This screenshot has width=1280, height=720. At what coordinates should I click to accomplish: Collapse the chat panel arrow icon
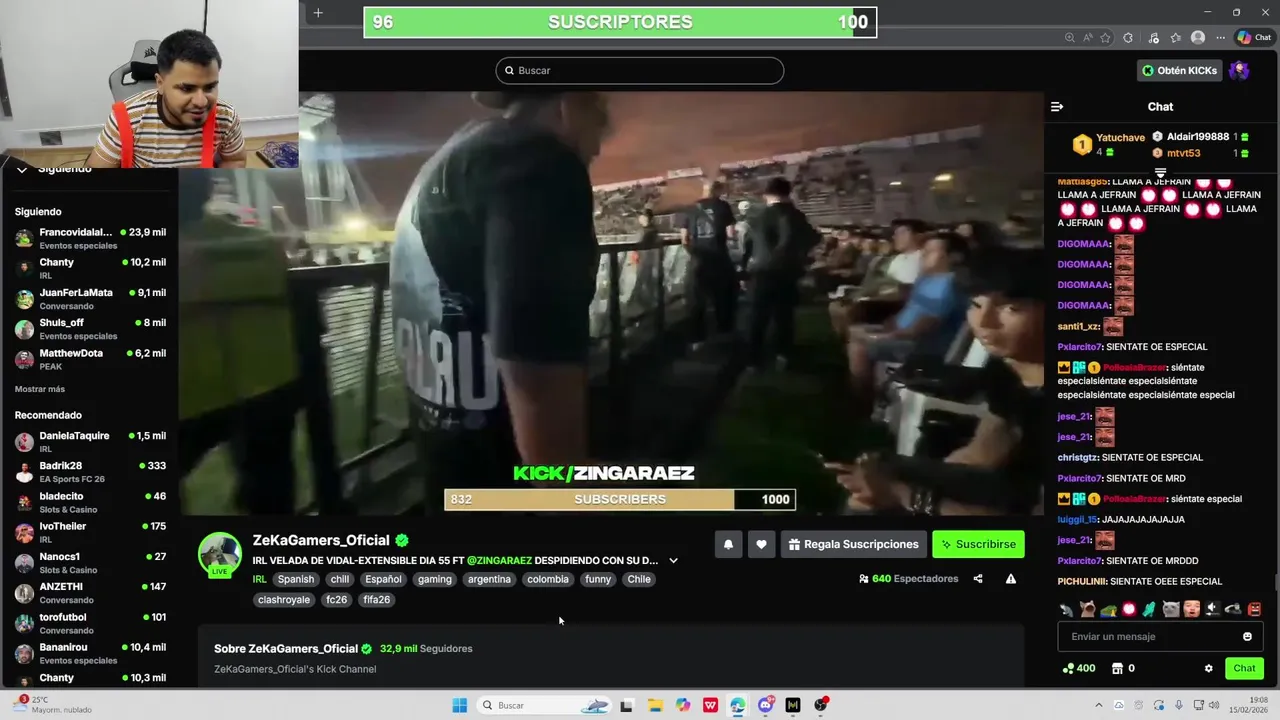pos(1057,107)
